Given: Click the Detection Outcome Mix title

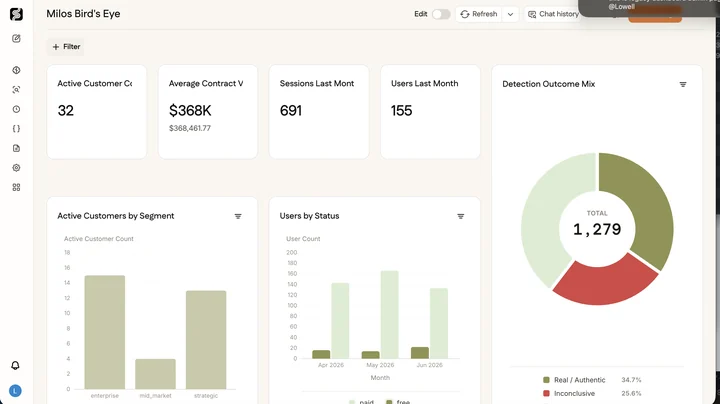Looking at the screenshot, I should (x=549, y=84).
